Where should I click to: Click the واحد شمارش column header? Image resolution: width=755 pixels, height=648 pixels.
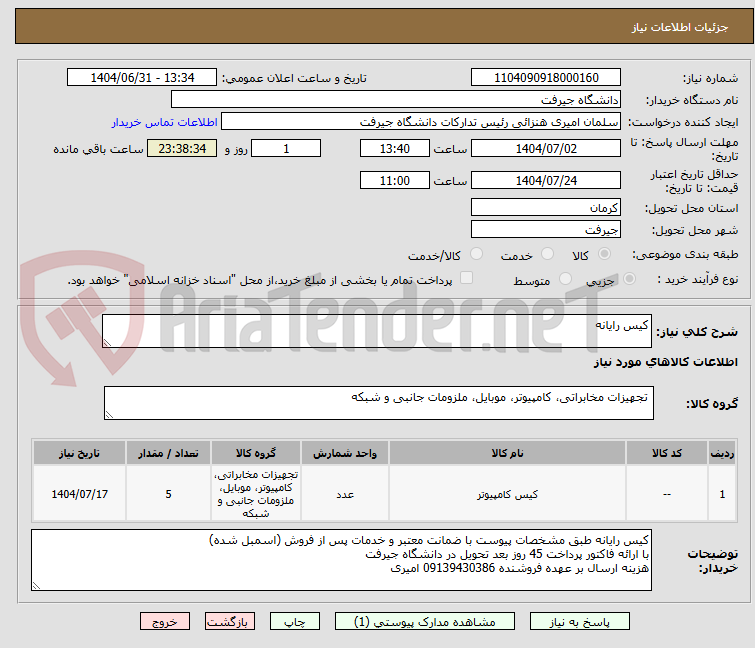tap(345, 453)
